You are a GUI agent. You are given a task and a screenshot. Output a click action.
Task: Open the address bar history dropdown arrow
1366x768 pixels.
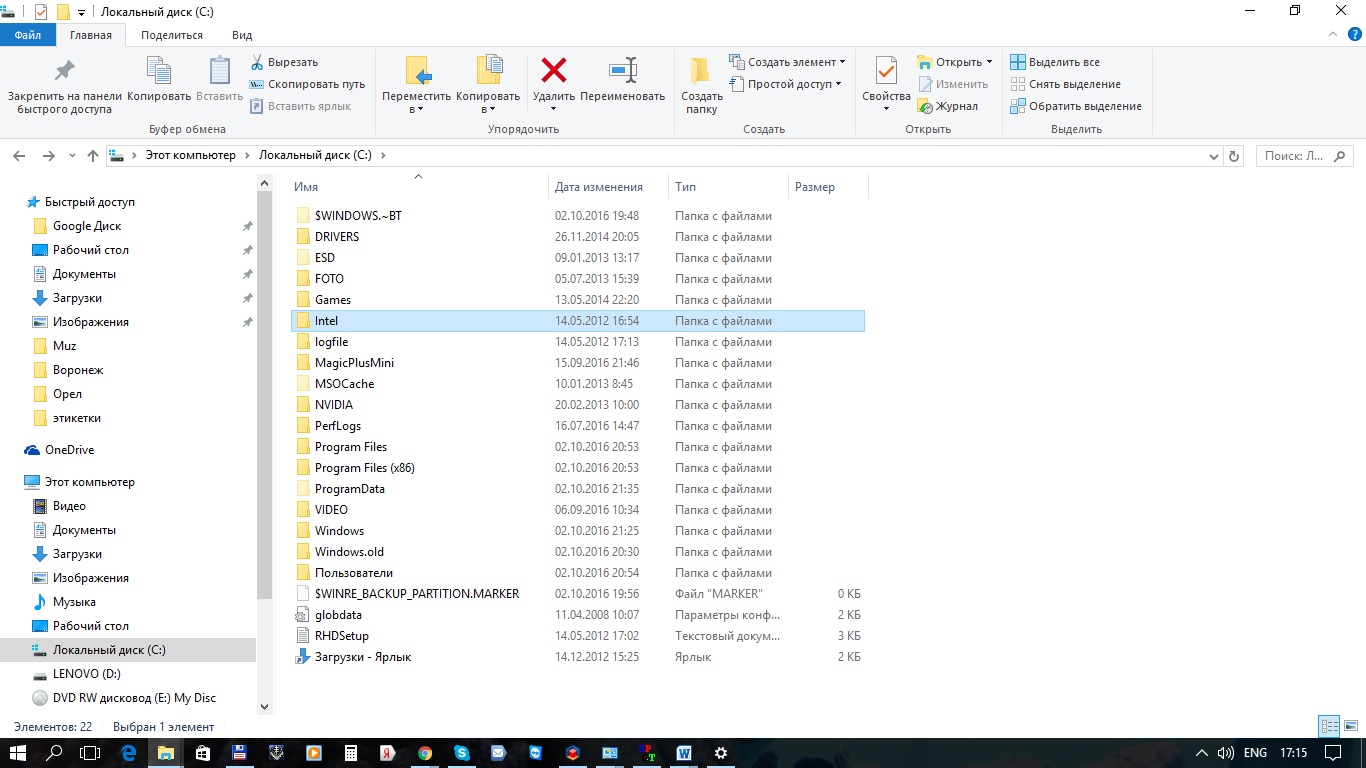[1214, 156]
